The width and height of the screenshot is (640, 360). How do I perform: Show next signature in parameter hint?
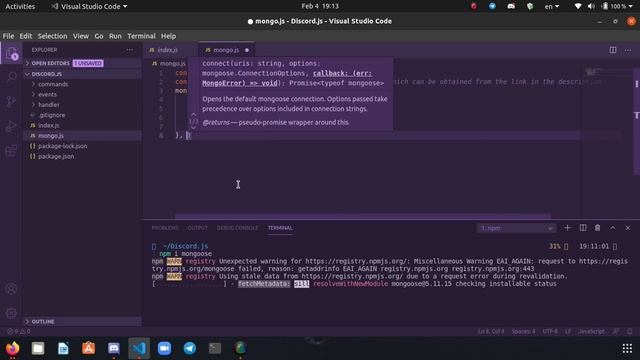coord(193,127)
